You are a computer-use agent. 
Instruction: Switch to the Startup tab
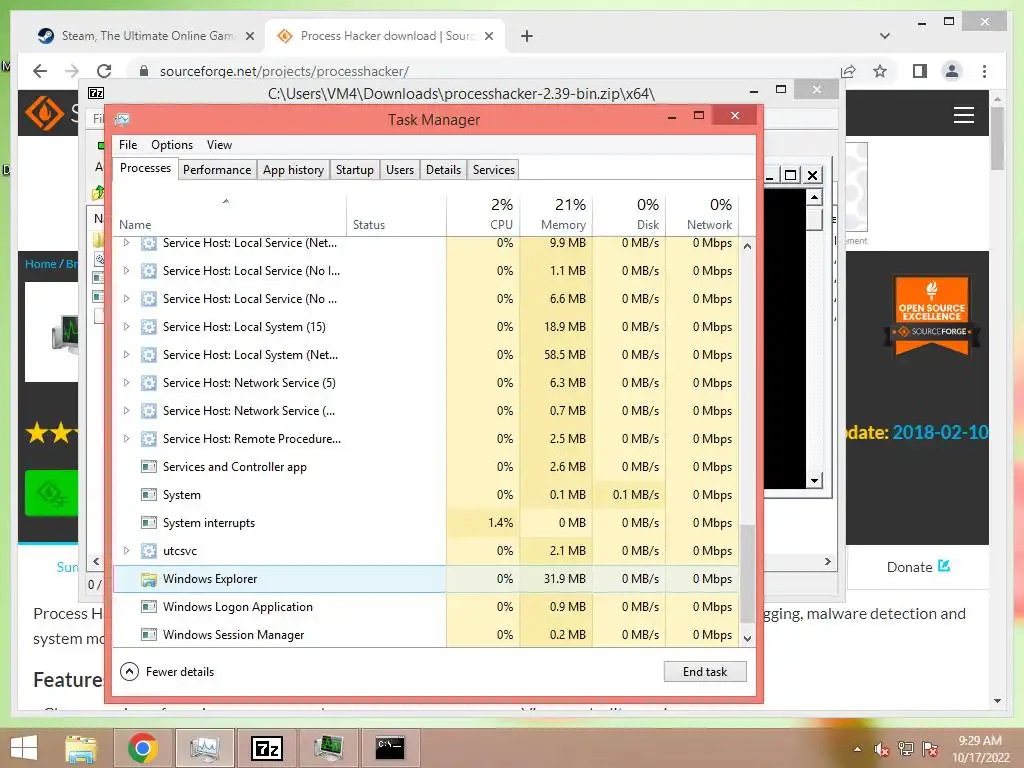pos(355,170)
